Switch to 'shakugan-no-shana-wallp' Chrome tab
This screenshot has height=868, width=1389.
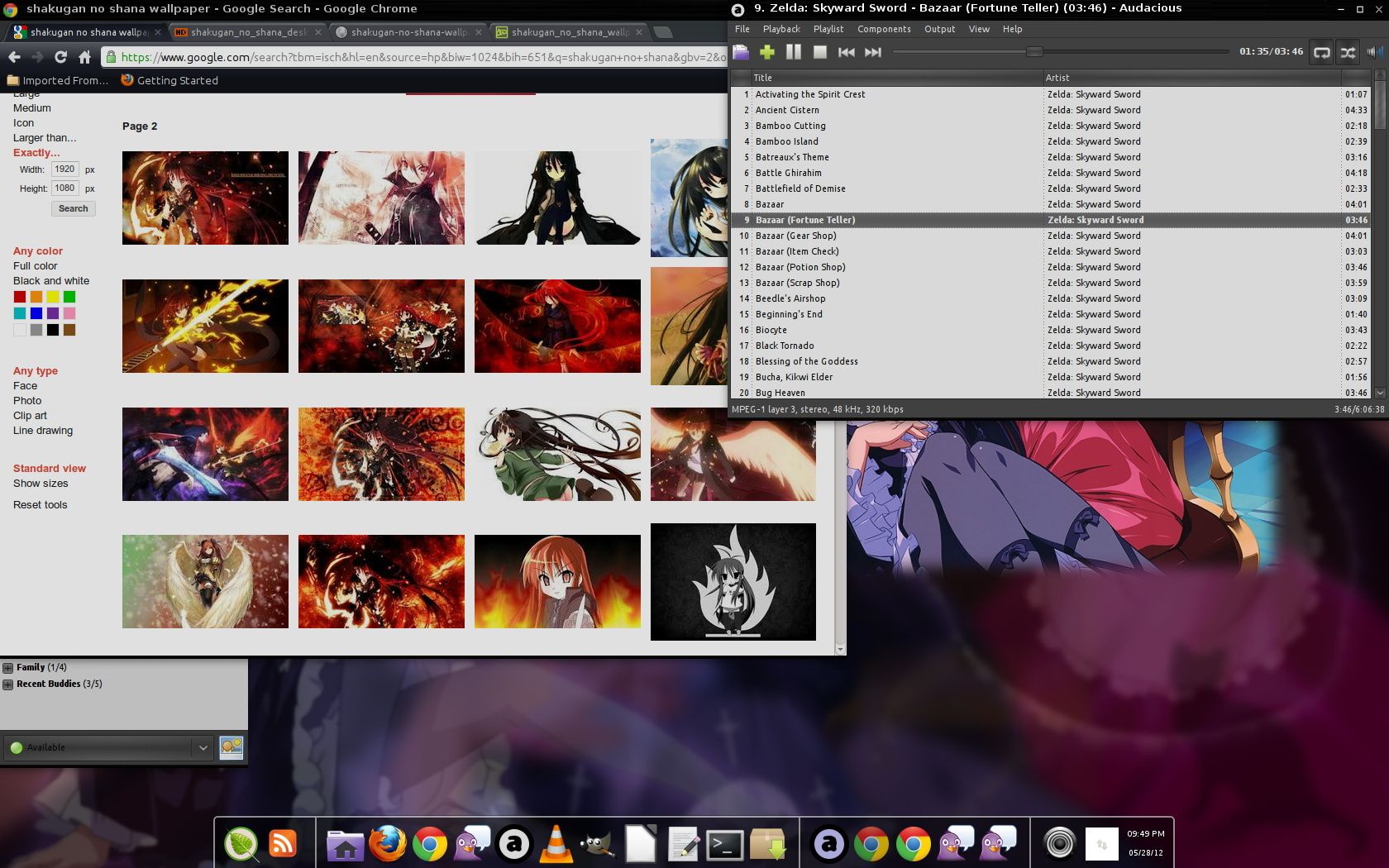click(408, 32)
